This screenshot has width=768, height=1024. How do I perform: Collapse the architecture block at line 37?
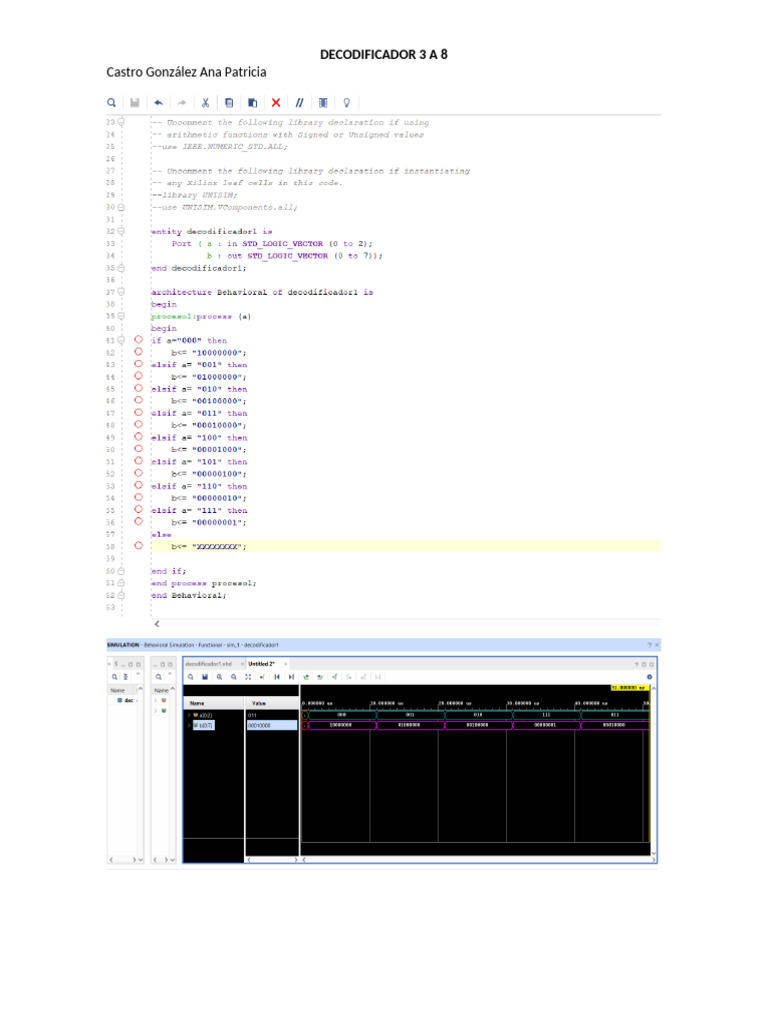pyautogui.click(x=122, y=292)
